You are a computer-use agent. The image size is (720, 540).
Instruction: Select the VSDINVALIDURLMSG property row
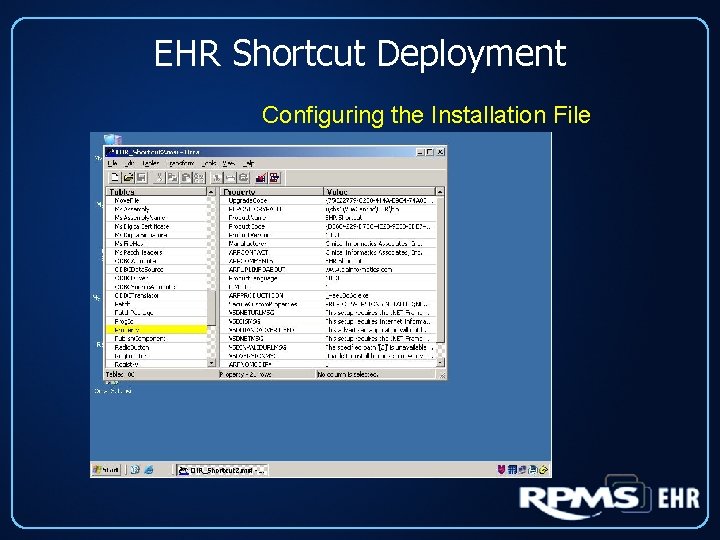coord(328,347)
